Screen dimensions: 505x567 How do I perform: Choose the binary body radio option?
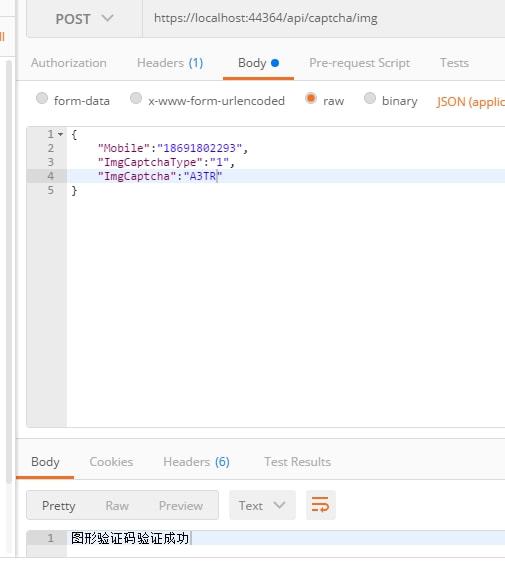[370, 98]
